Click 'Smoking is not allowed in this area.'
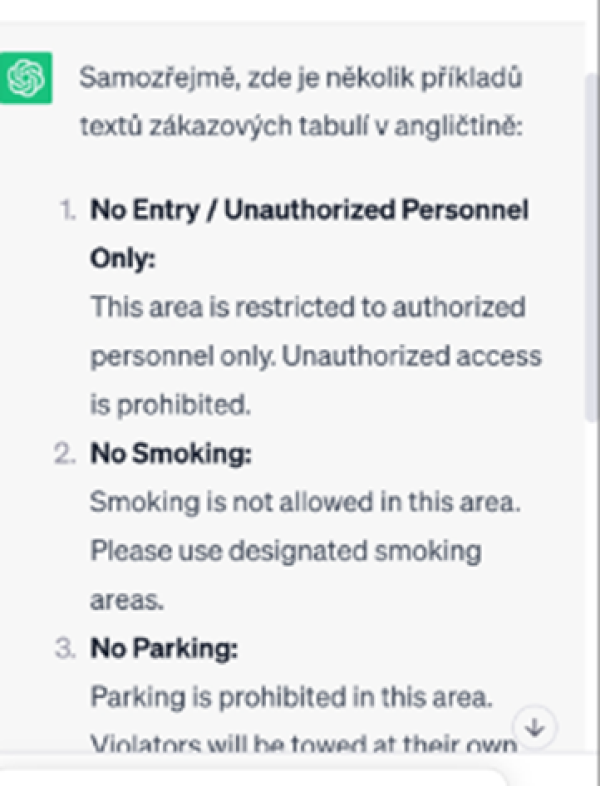 305,502
